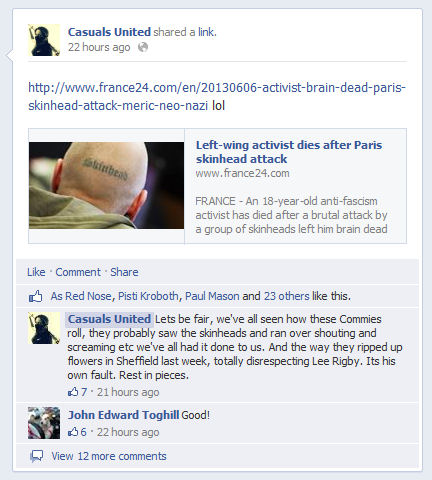Open As Red Nose profile
Viewport: 432px width, 480px height.
pos(81,296)
